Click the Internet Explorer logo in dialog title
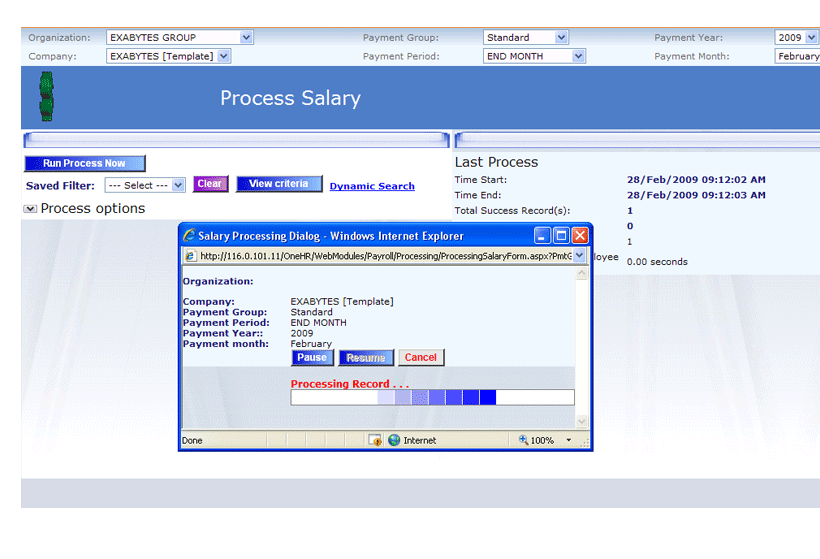 pos(188,236)
